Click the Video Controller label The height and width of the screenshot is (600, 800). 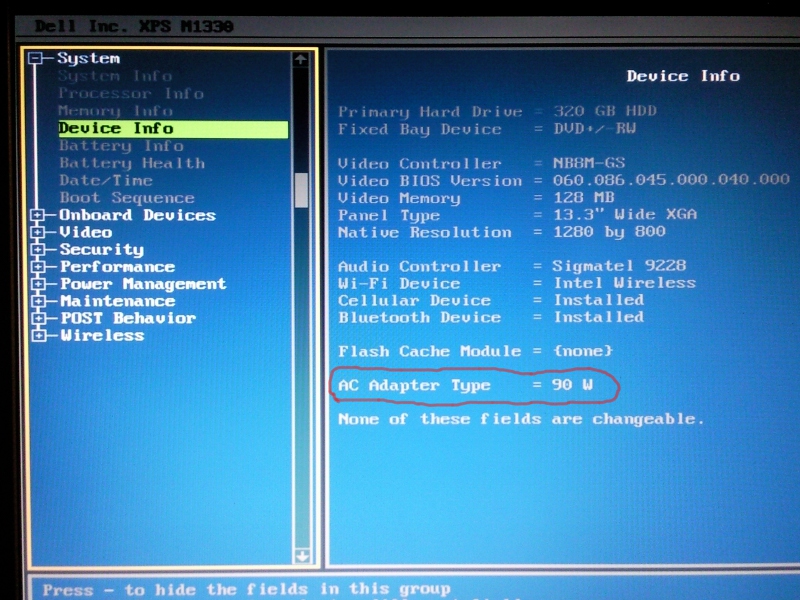pos(419,164)
